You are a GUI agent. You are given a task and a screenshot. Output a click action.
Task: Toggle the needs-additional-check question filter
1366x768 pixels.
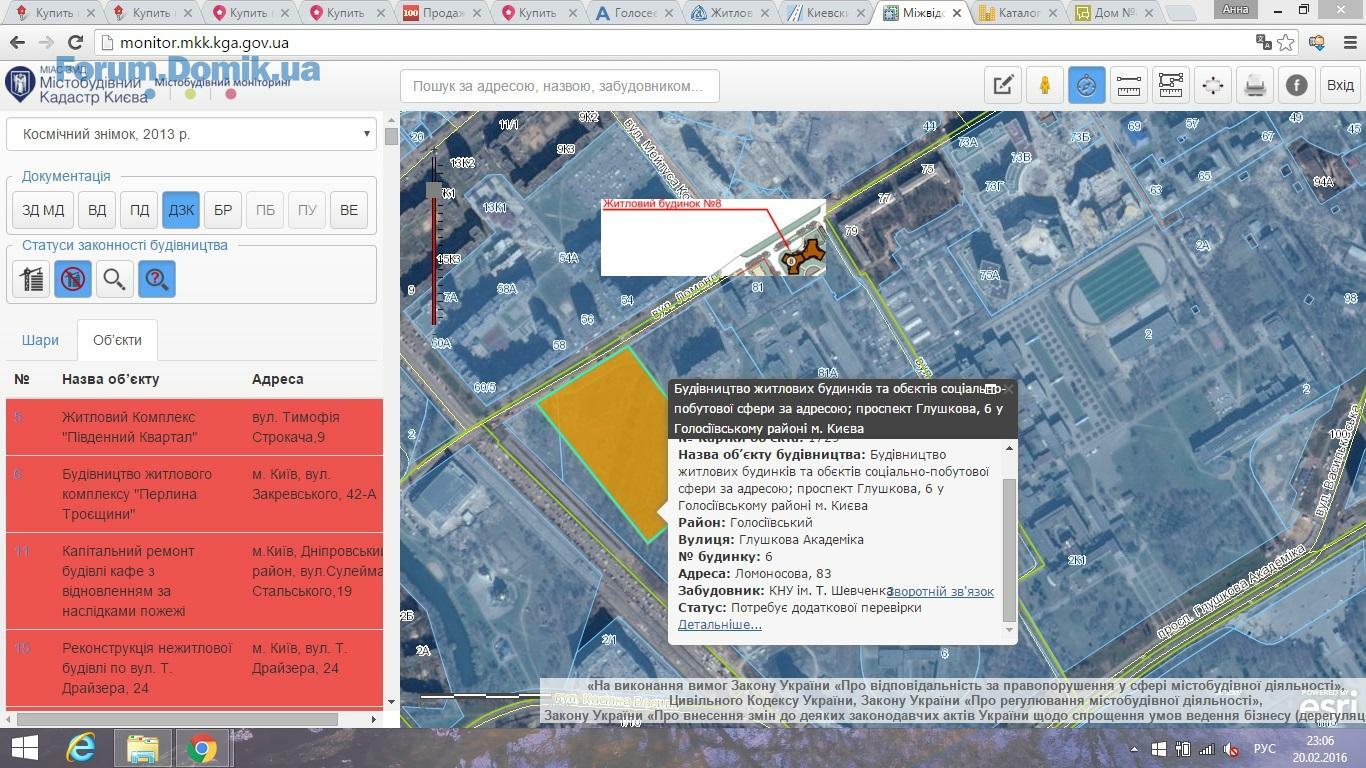[157, 279]
